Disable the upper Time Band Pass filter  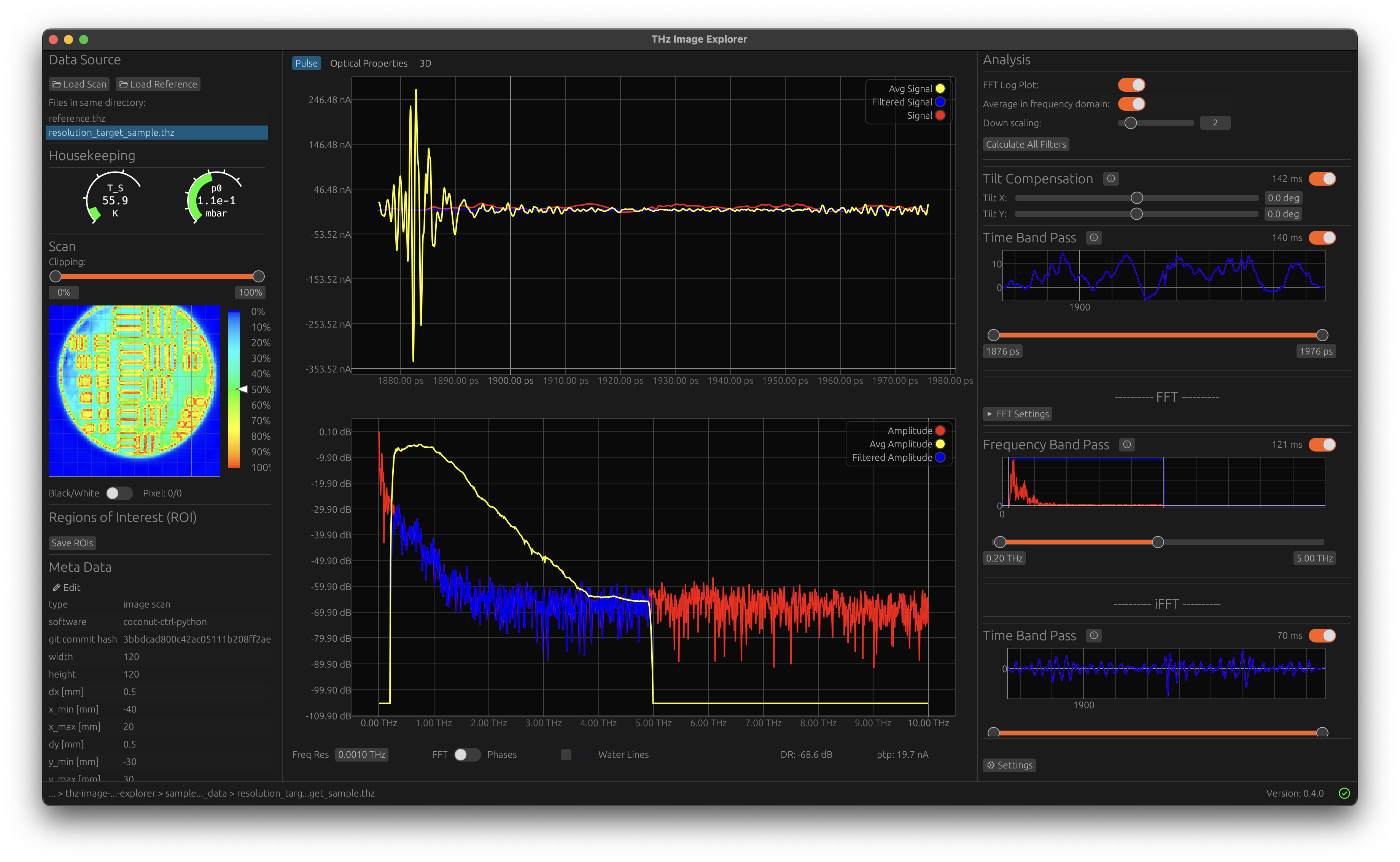1322,238
